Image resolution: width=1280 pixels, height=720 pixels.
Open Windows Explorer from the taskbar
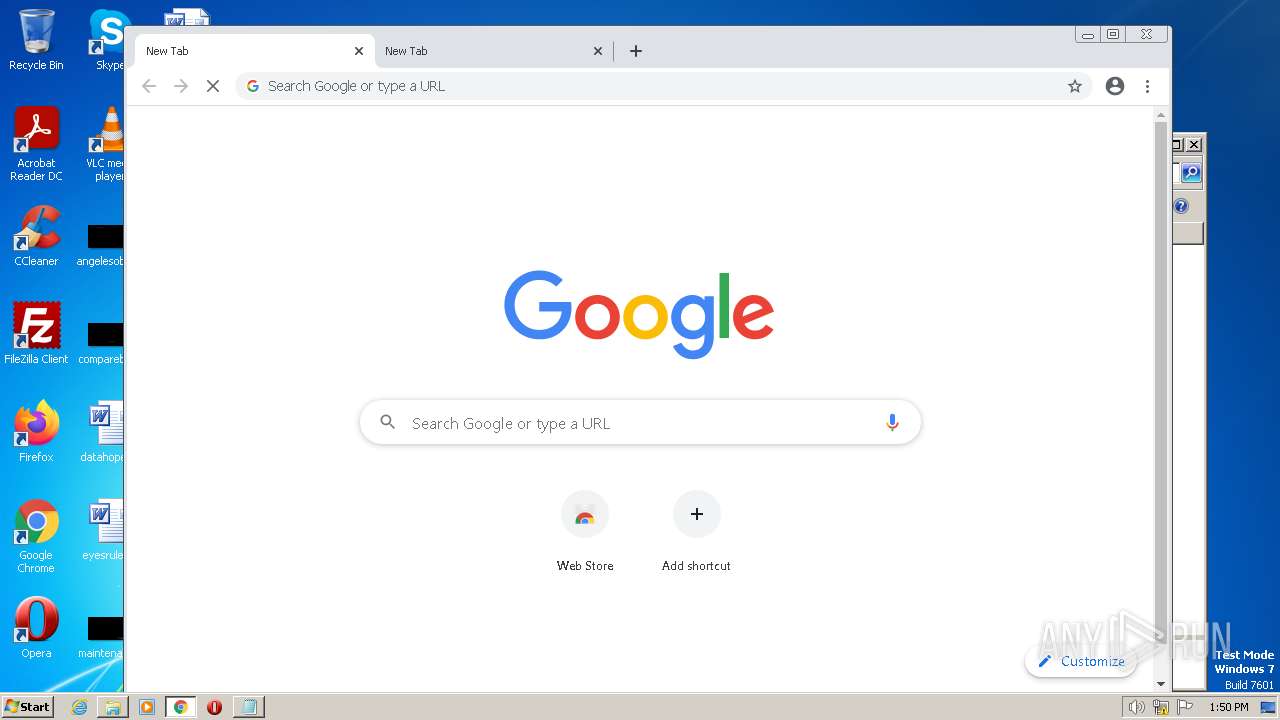coord(113,707)
